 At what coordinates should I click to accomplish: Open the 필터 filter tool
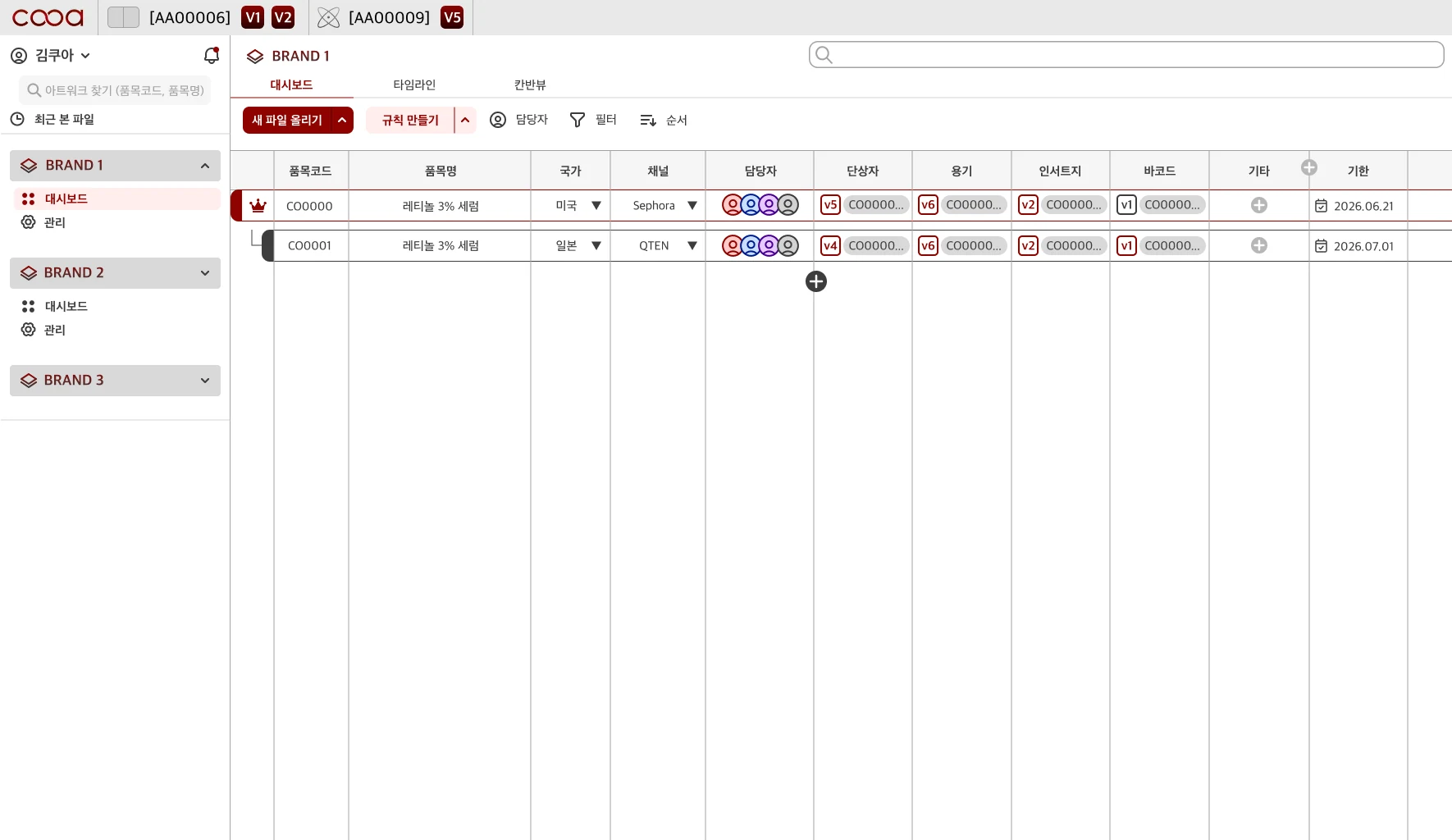click(x=593, y=120)
